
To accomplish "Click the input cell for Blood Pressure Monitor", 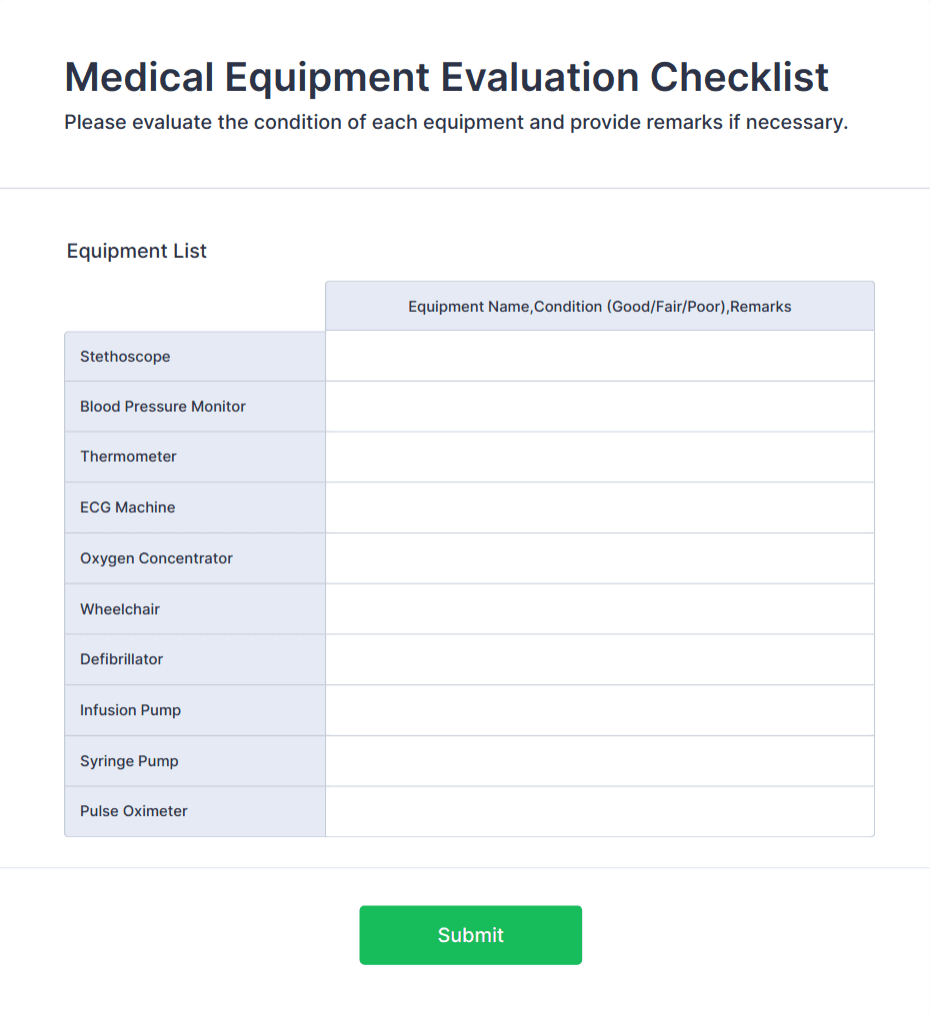I will [x=599, y=406].
